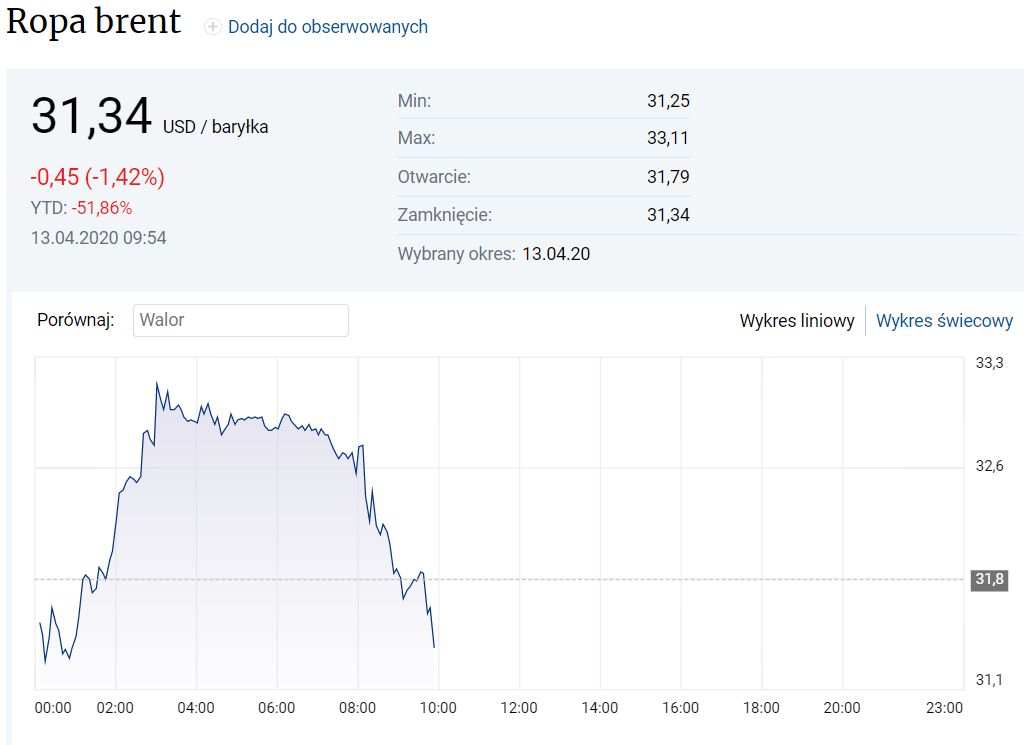Image resolution: width=1024 pixels, height=745 pixels.
Task: Click the large 31,34 current price
Action: pos(91,116)
